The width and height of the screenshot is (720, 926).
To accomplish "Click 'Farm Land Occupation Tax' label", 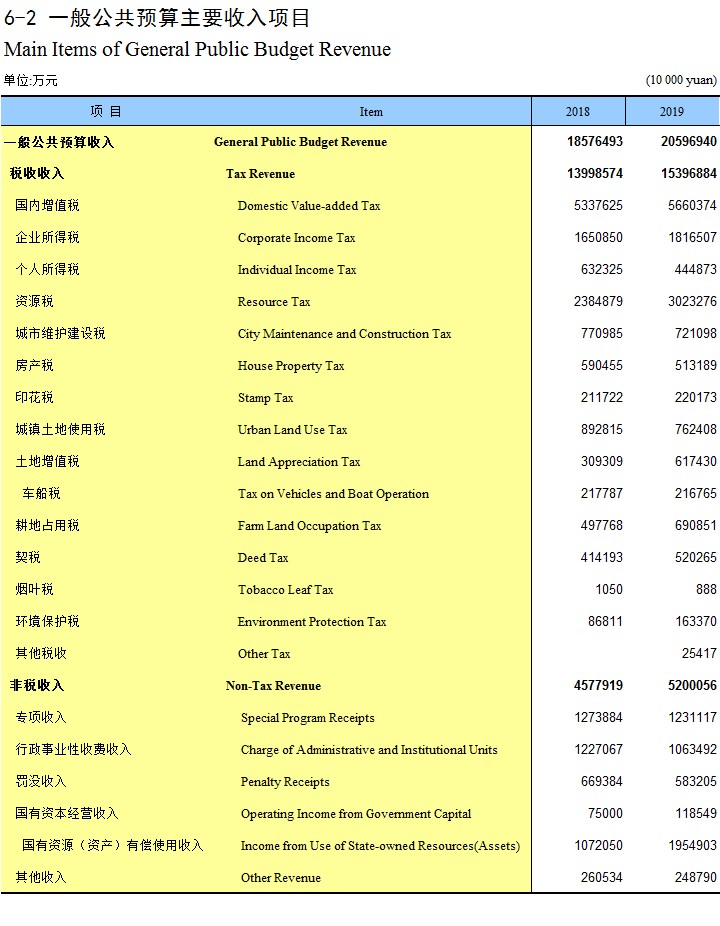I will [309, 526].
